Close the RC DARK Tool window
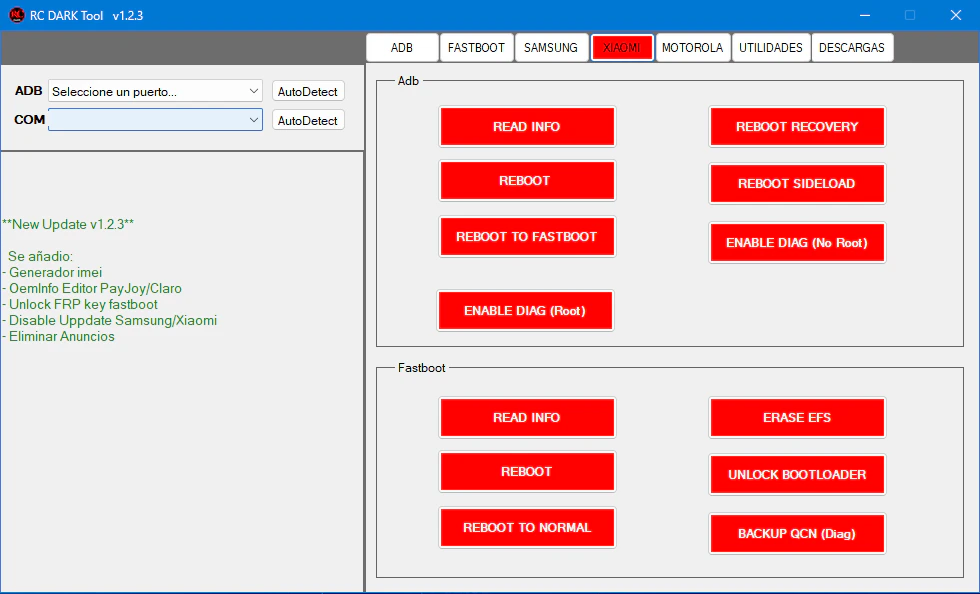The height and width of the screenshot is (594, 980). (956, 15)
